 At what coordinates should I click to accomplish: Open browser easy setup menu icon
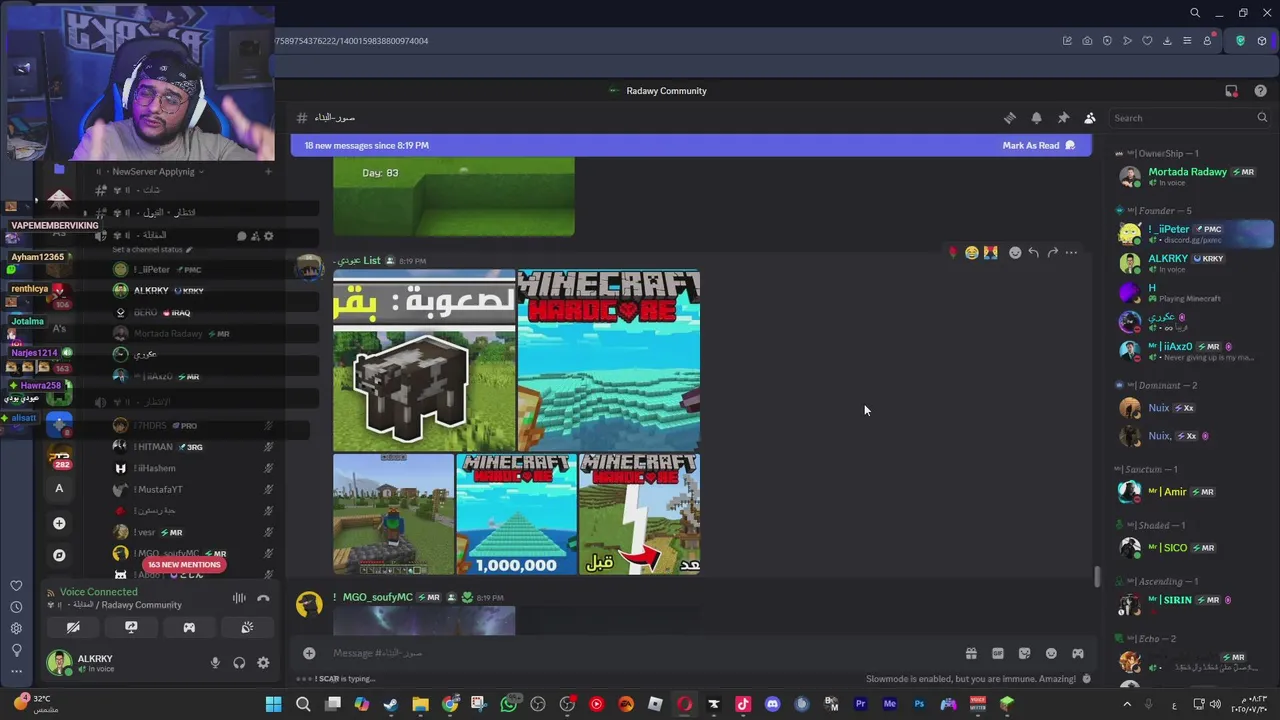(1187, 41)
